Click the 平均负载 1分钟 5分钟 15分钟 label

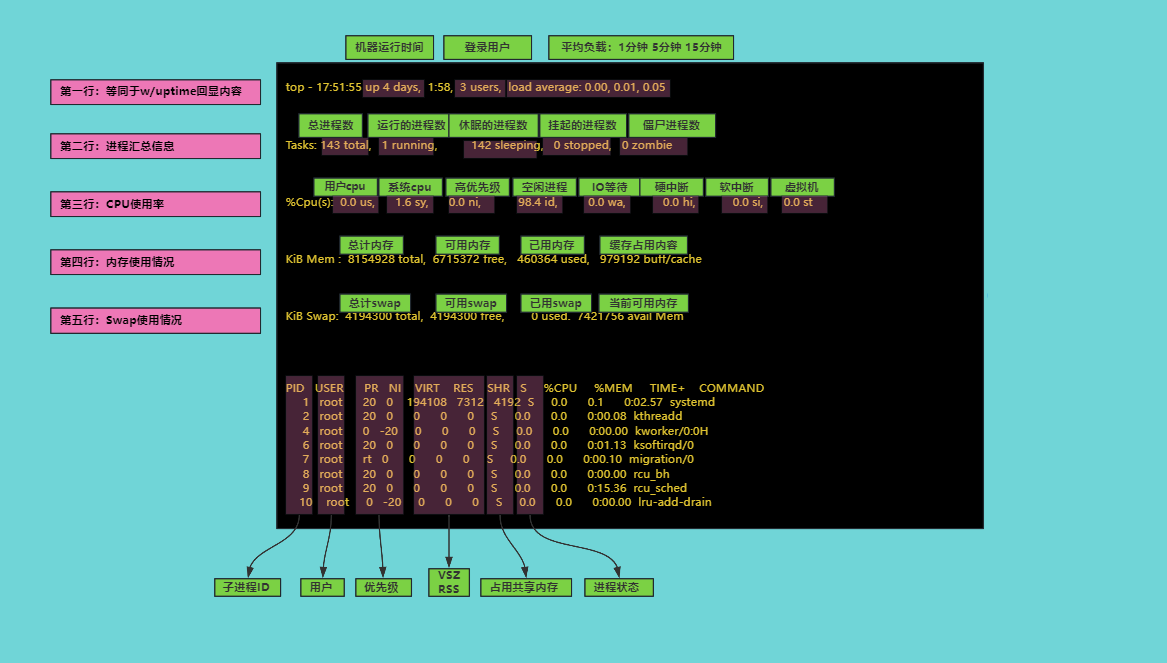(641, 47)
